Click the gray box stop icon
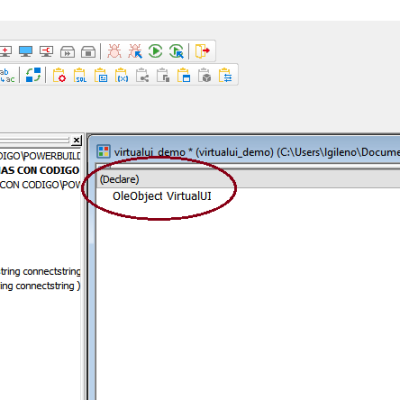 click(x=88, y=52)
